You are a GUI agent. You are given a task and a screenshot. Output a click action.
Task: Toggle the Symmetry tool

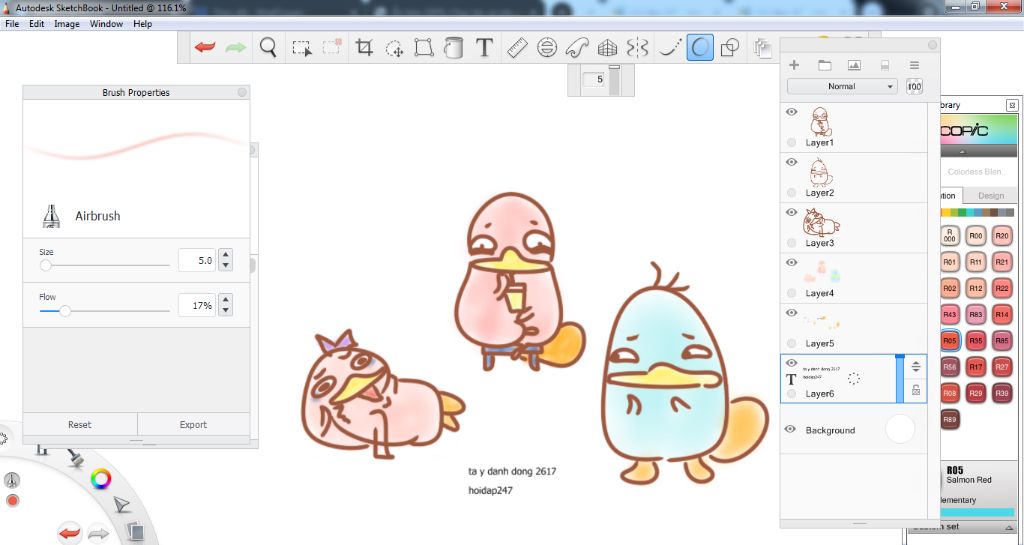pos(637,48)
